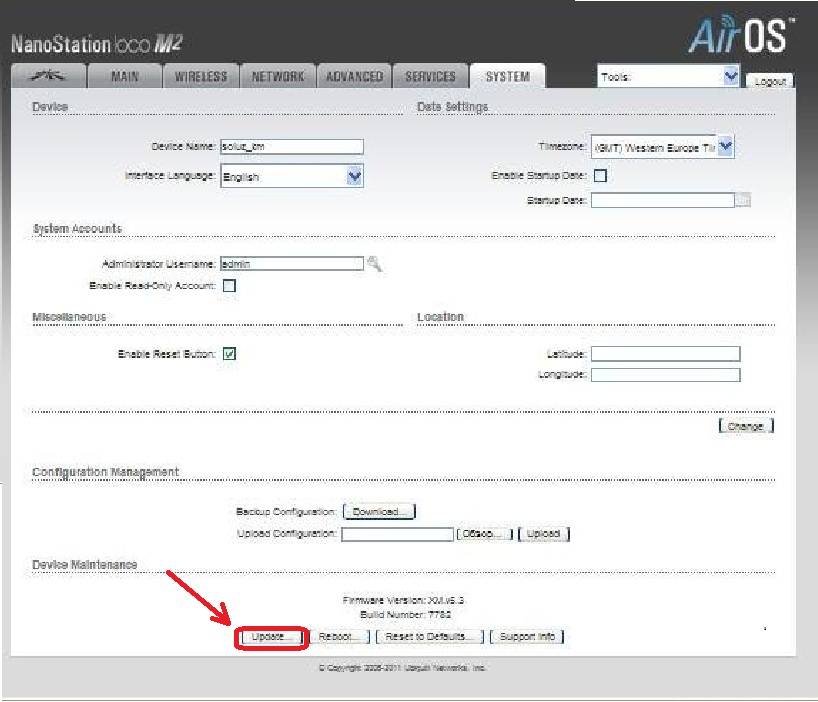Image resolution: width=818 pixels, height=702 pixels.
Task: Click the Upload Configuration file path field
Action: coord(397,534)
